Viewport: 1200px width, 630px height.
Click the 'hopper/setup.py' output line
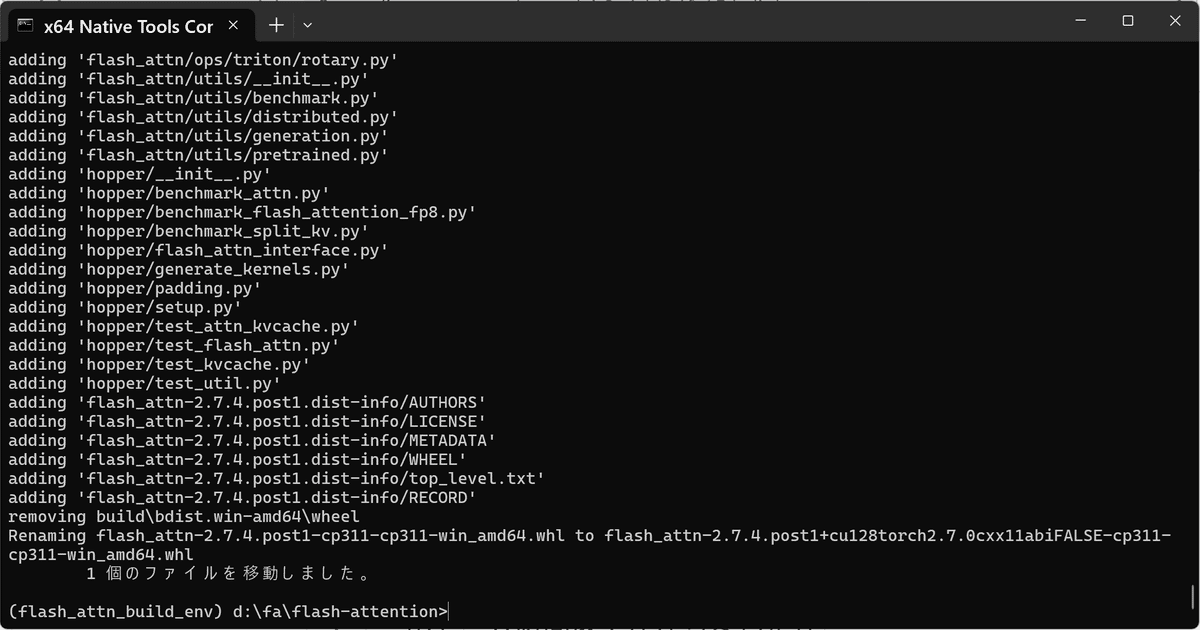click(x=125, y=307)
